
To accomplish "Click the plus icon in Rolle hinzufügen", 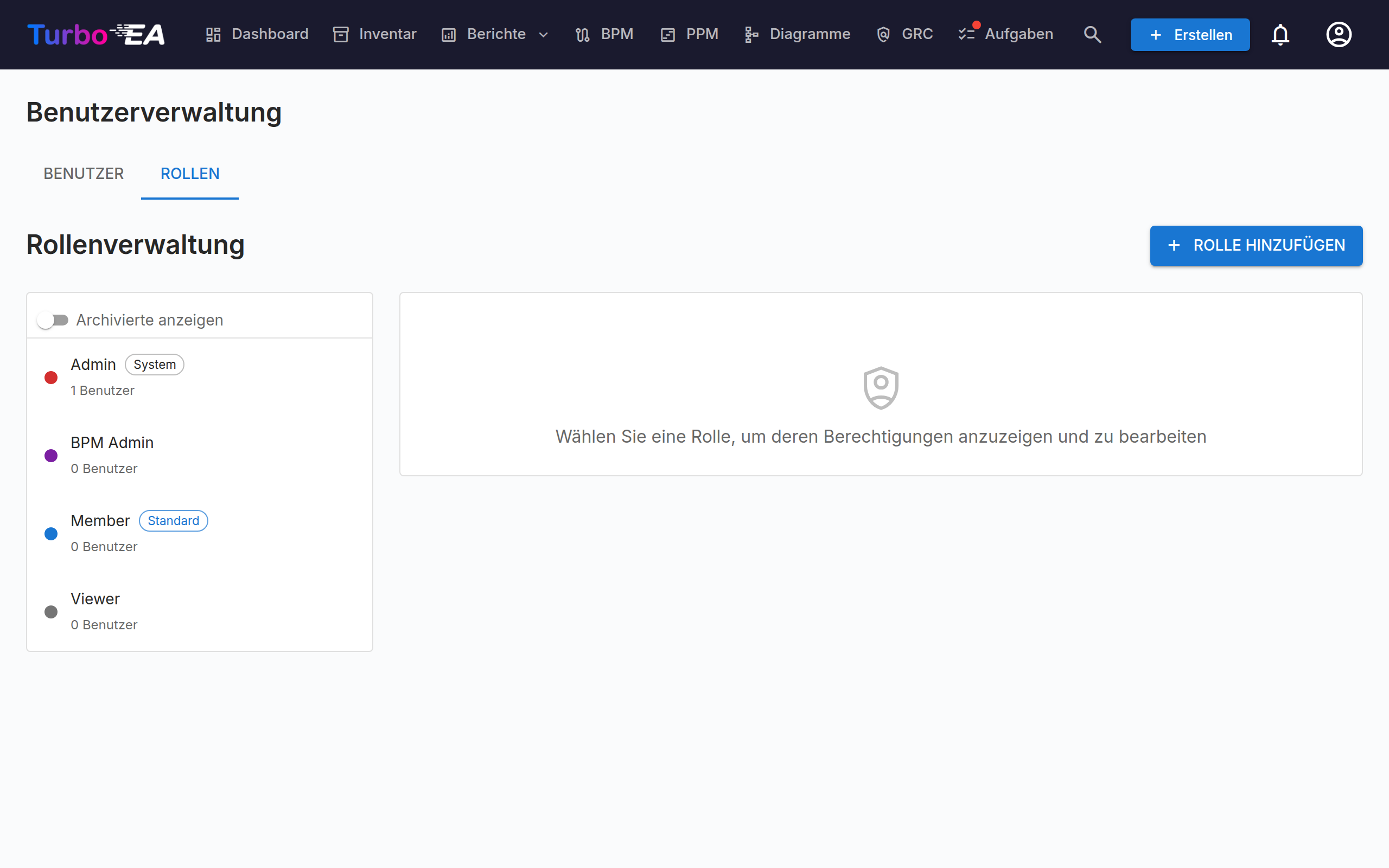I will [x=1174, y=245].
